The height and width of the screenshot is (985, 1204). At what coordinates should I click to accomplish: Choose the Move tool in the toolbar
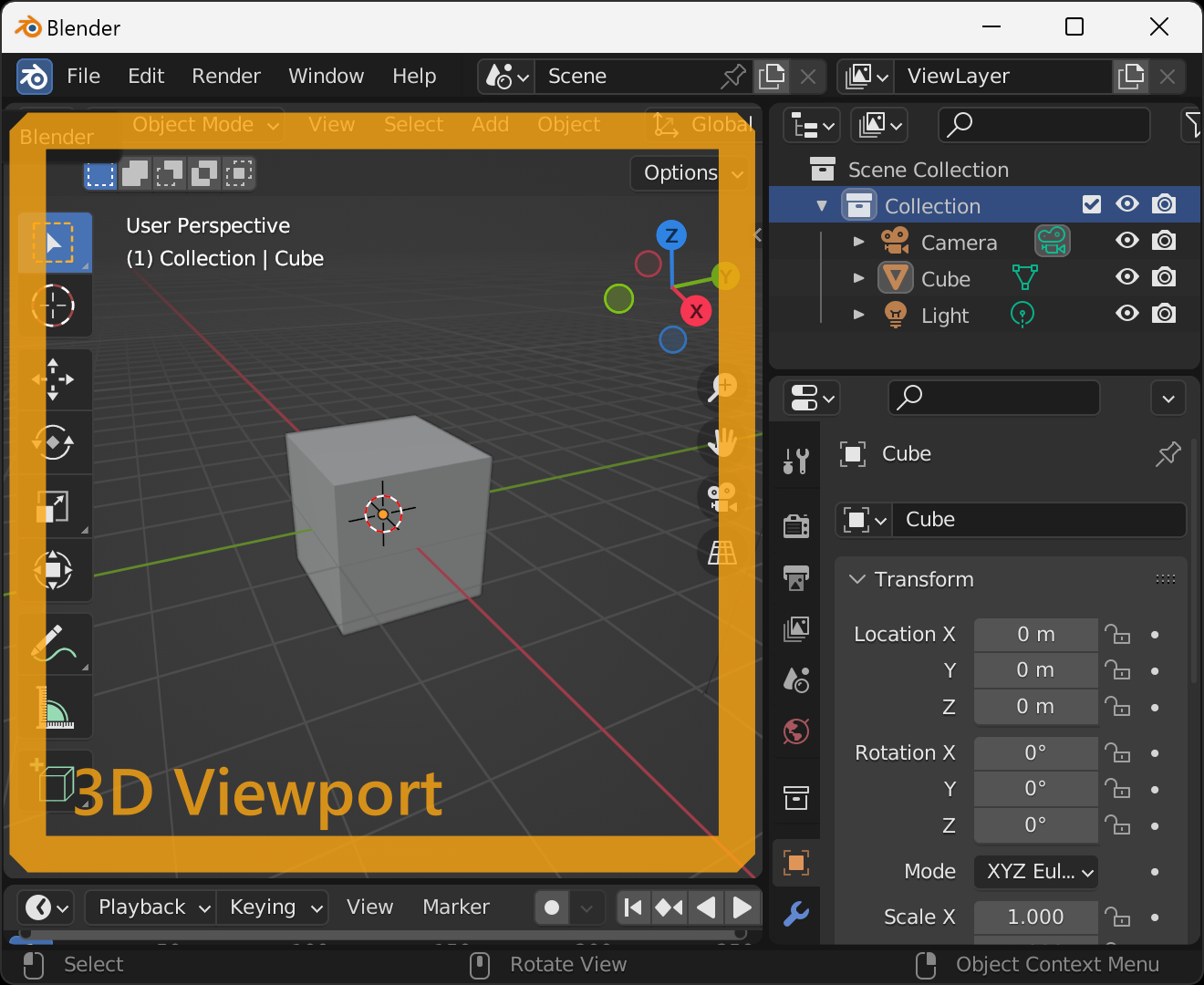(54, 379)
